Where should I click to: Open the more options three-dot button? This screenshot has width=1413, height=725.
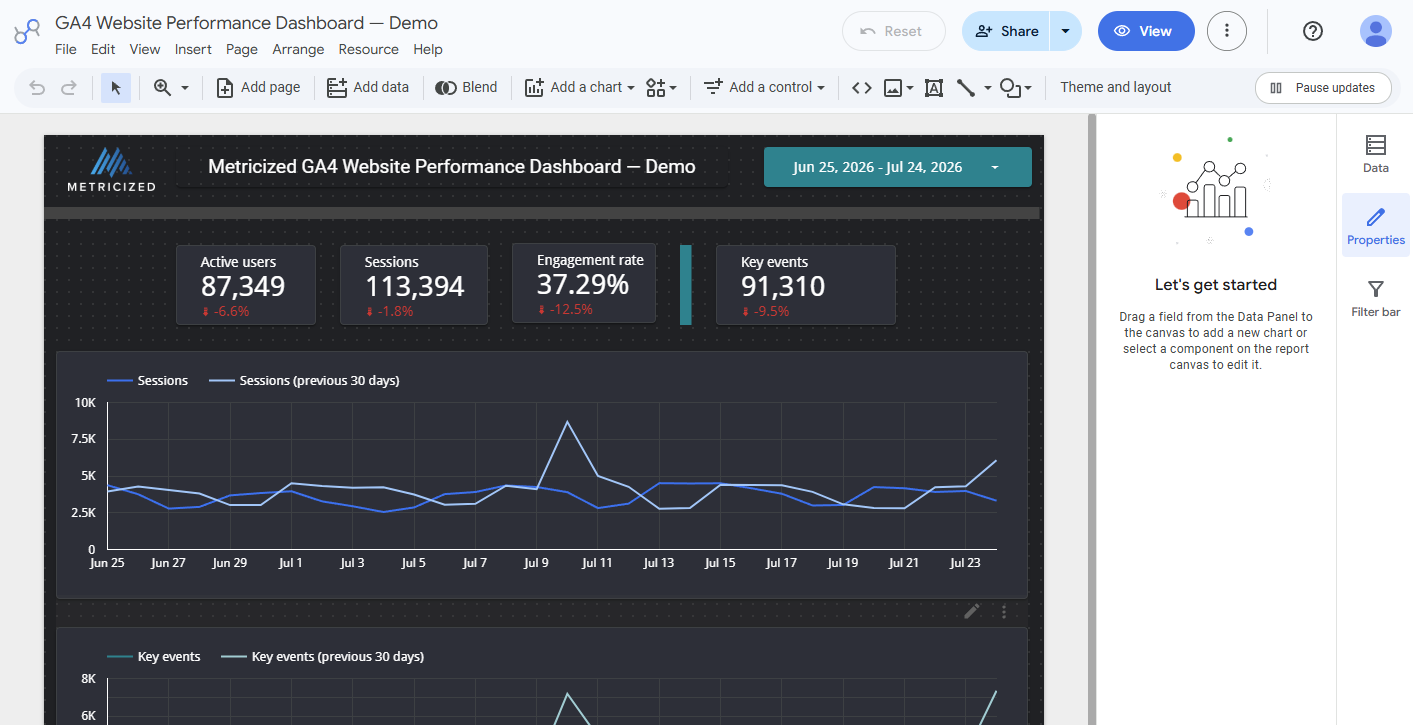pos(1227,31)
